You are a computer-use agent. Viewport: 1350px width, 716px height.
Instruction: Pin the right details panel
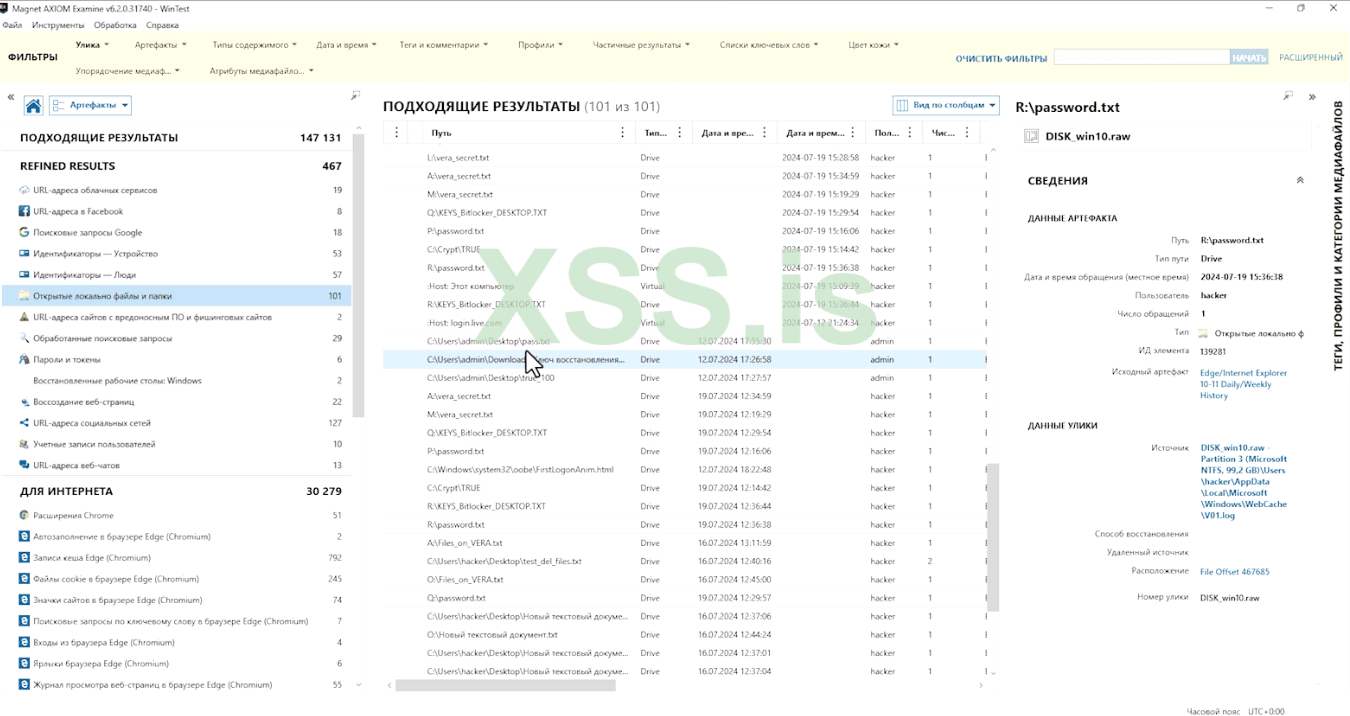coord(1289,96)
